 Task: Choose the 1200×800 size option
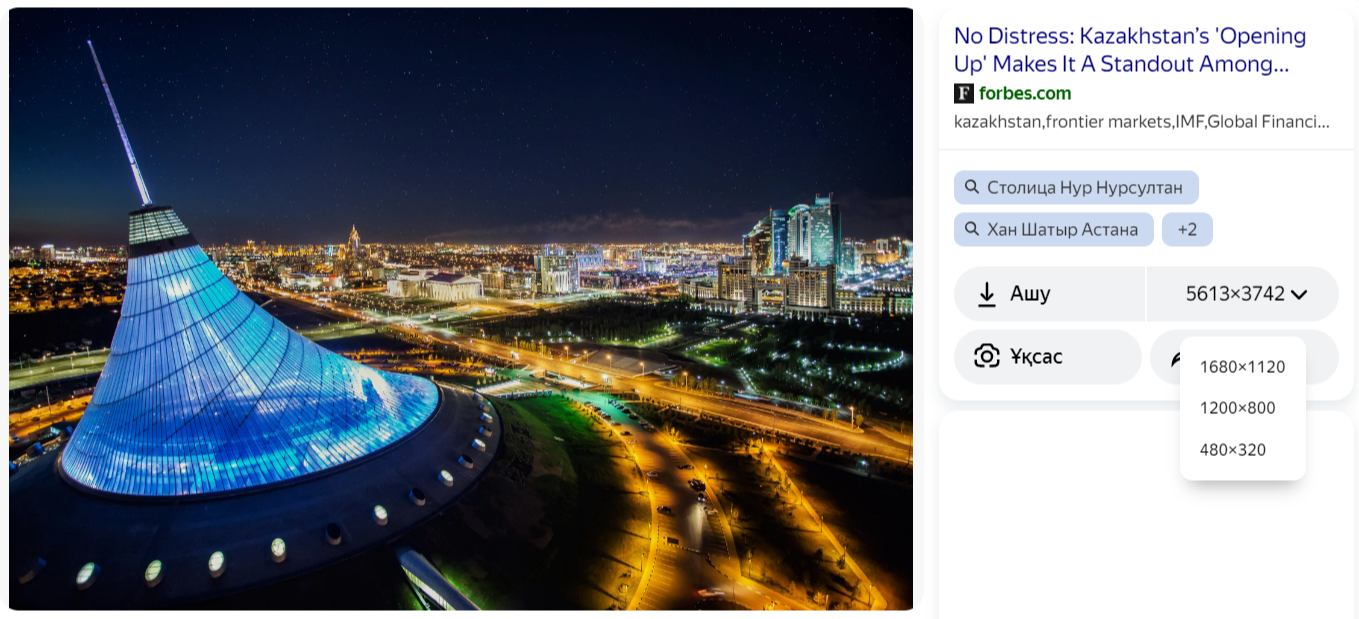(1238, 408)
